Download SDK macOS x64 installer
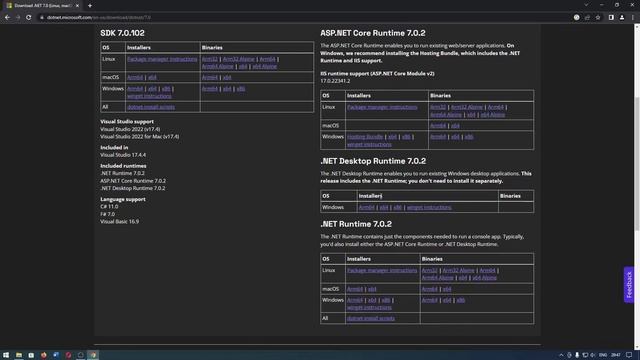640x360 pixels. click(152, 77)
